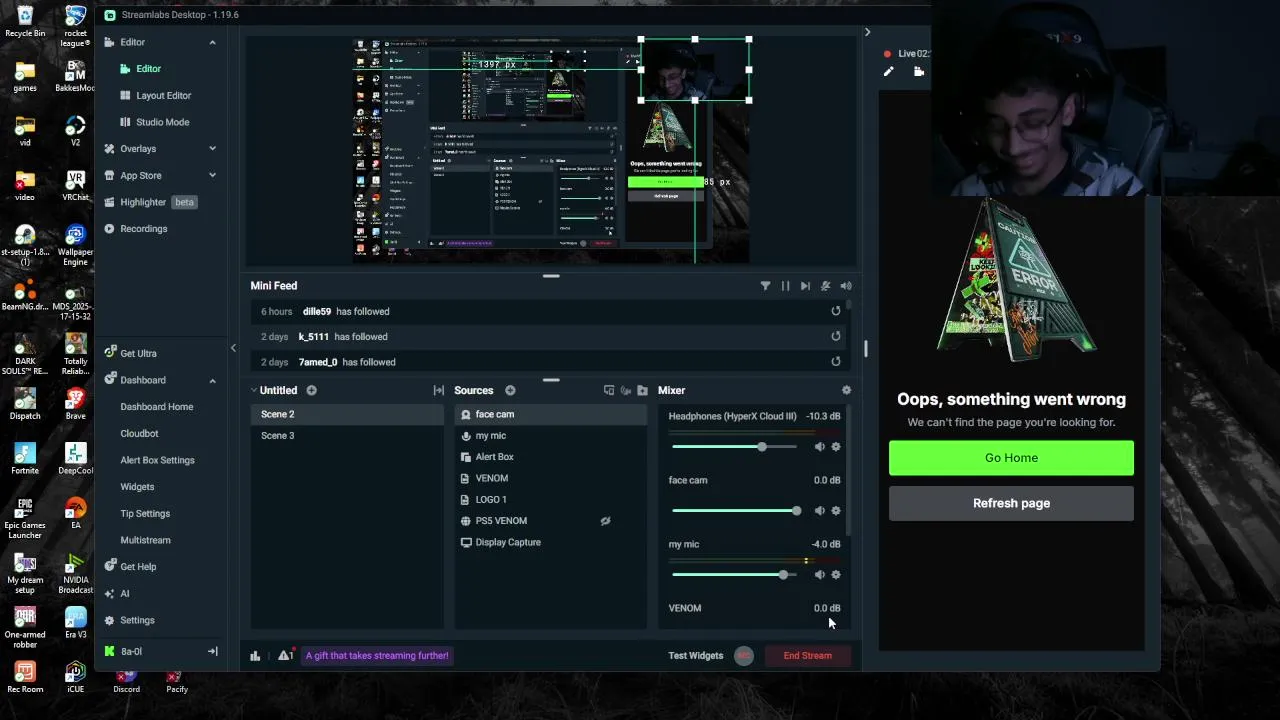
Task: Open Layout Editor
Action: (163, 95)
